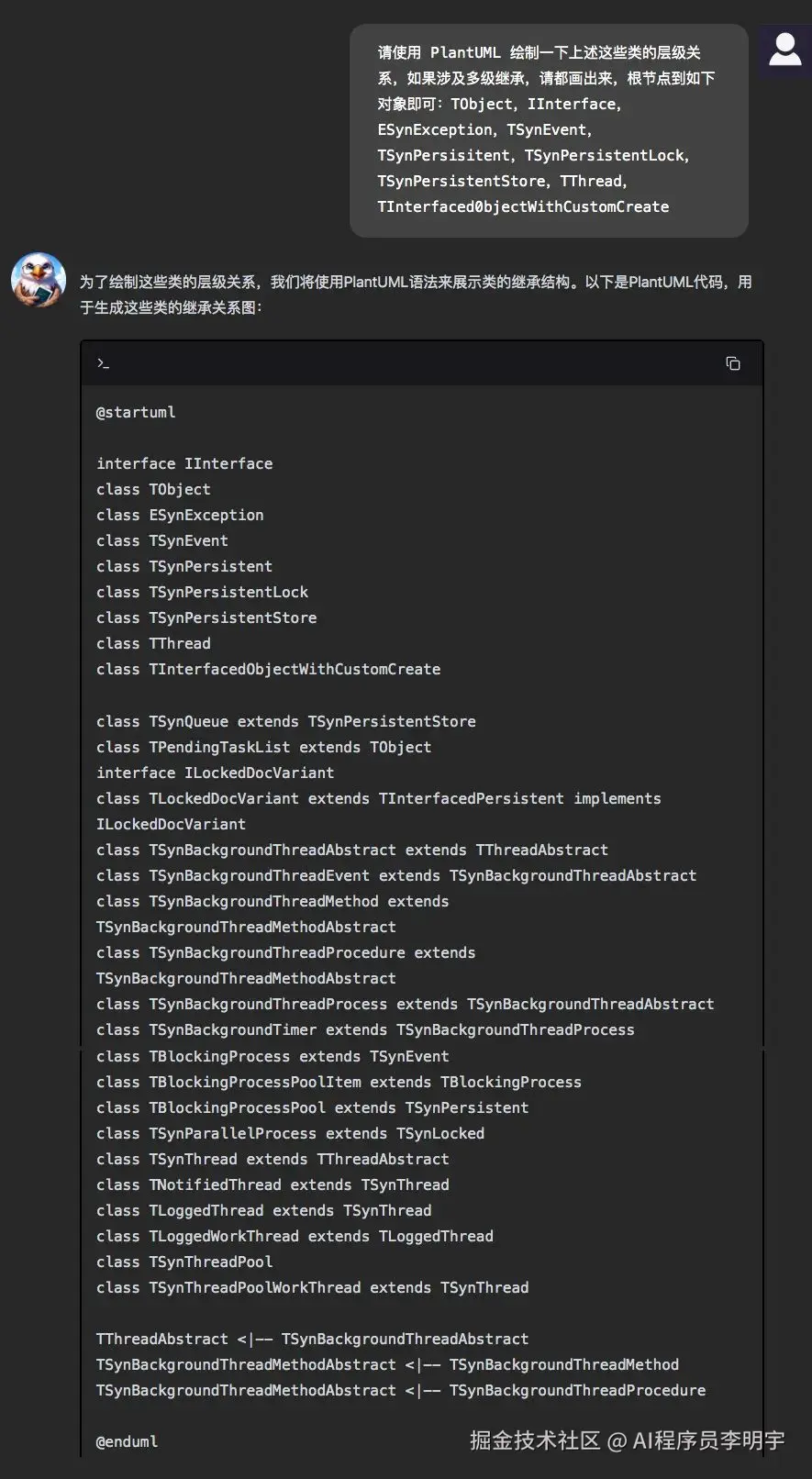Click the 'interface ILockedDocVariant' line

coord(215,773)
